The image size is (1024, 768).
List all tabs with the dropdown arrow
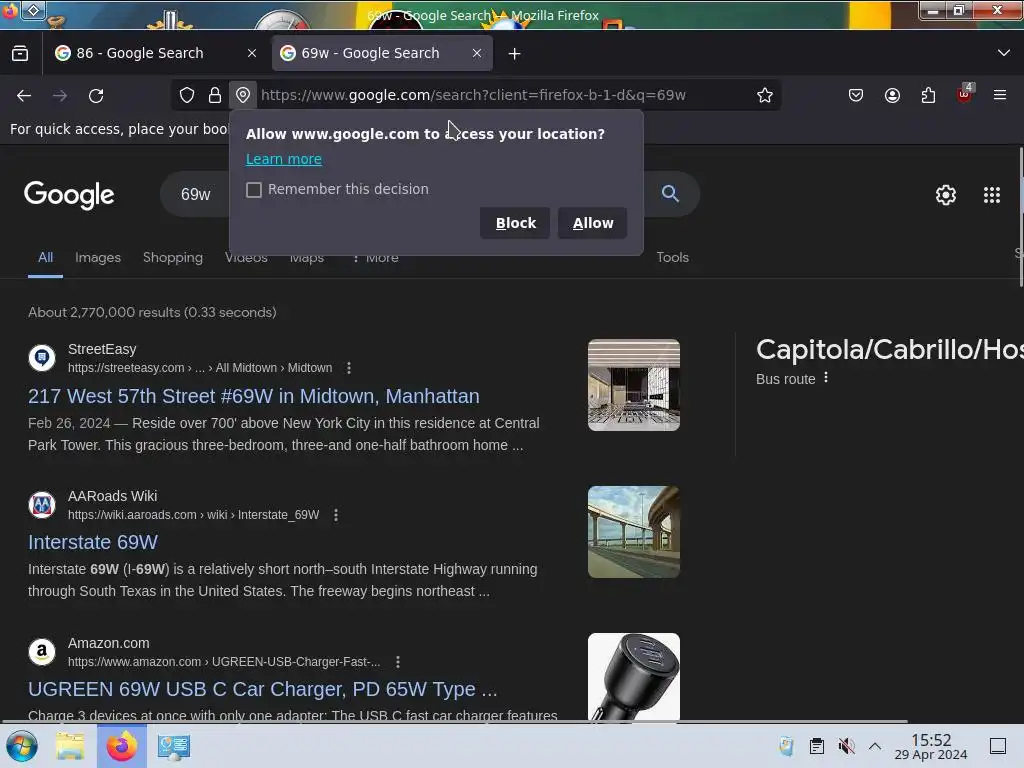[1004, 53]
